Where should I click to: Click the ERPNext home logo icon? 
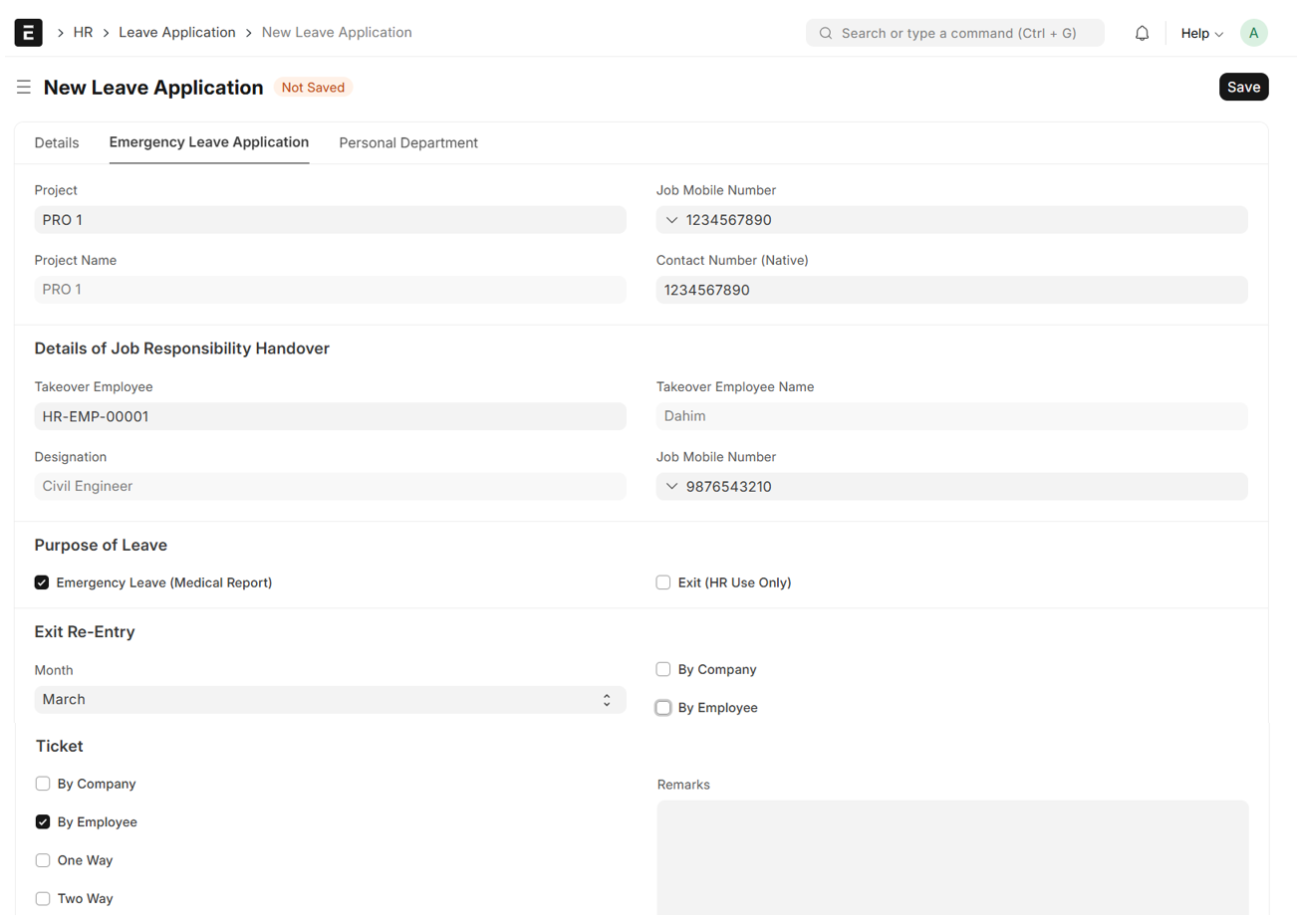pos(28,33)
